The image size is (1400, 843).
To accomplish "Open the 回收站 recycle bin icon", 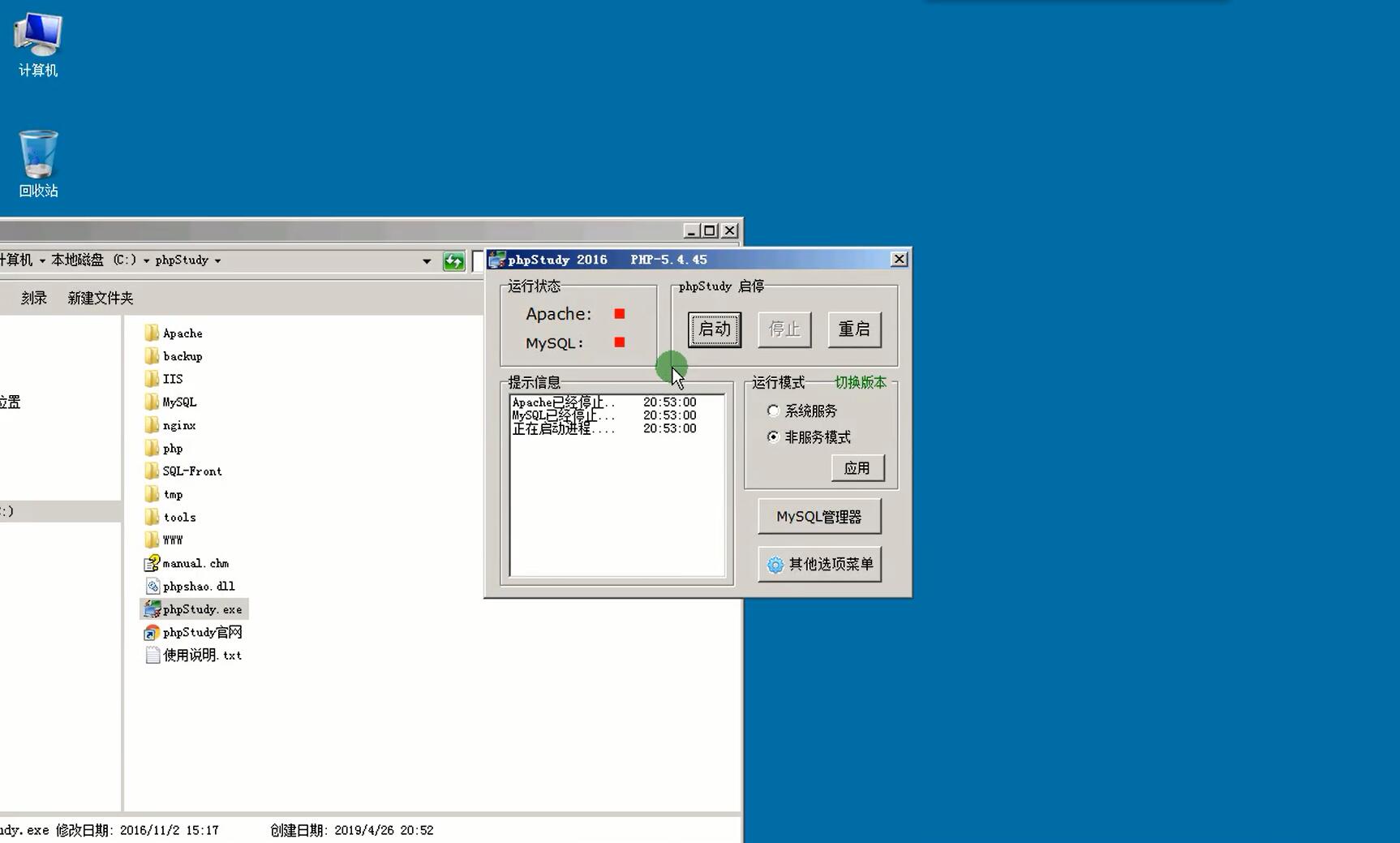I will point(38,164).
